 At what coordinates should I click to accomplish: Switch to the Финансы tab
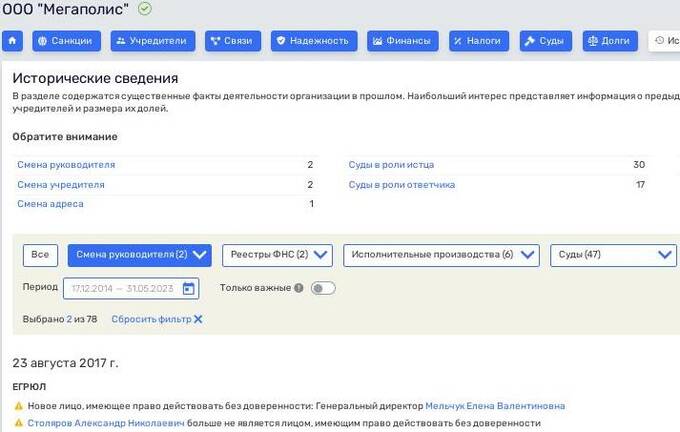(403, 41)
